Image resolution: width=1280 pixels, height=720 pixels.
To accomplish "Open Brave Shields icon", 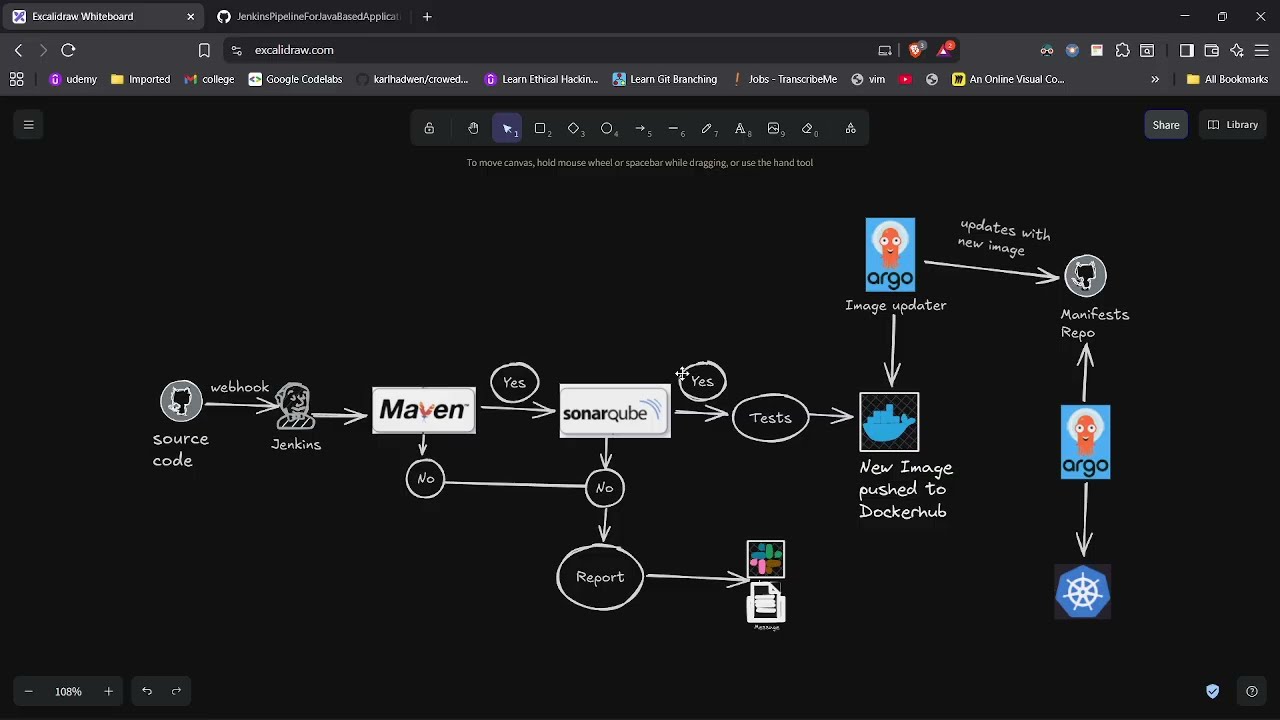I will [916, 50].
